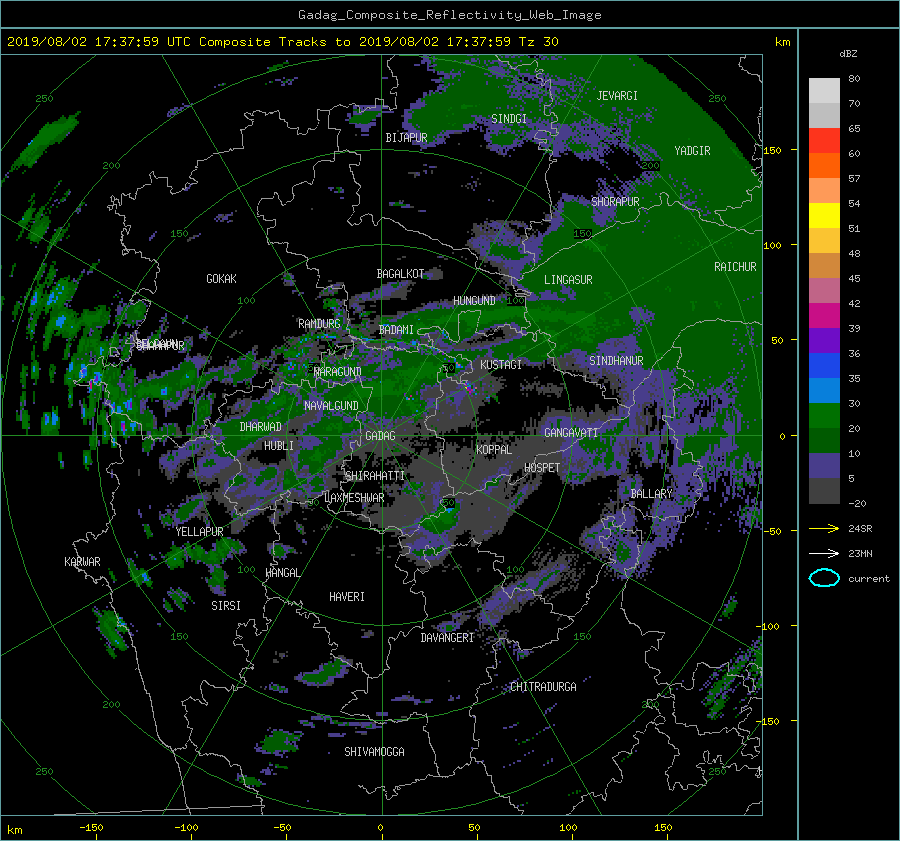The width and height of the screenshot is (900, 841).
Task: Click the KOPPAL city label
Action: coord(494,449)
